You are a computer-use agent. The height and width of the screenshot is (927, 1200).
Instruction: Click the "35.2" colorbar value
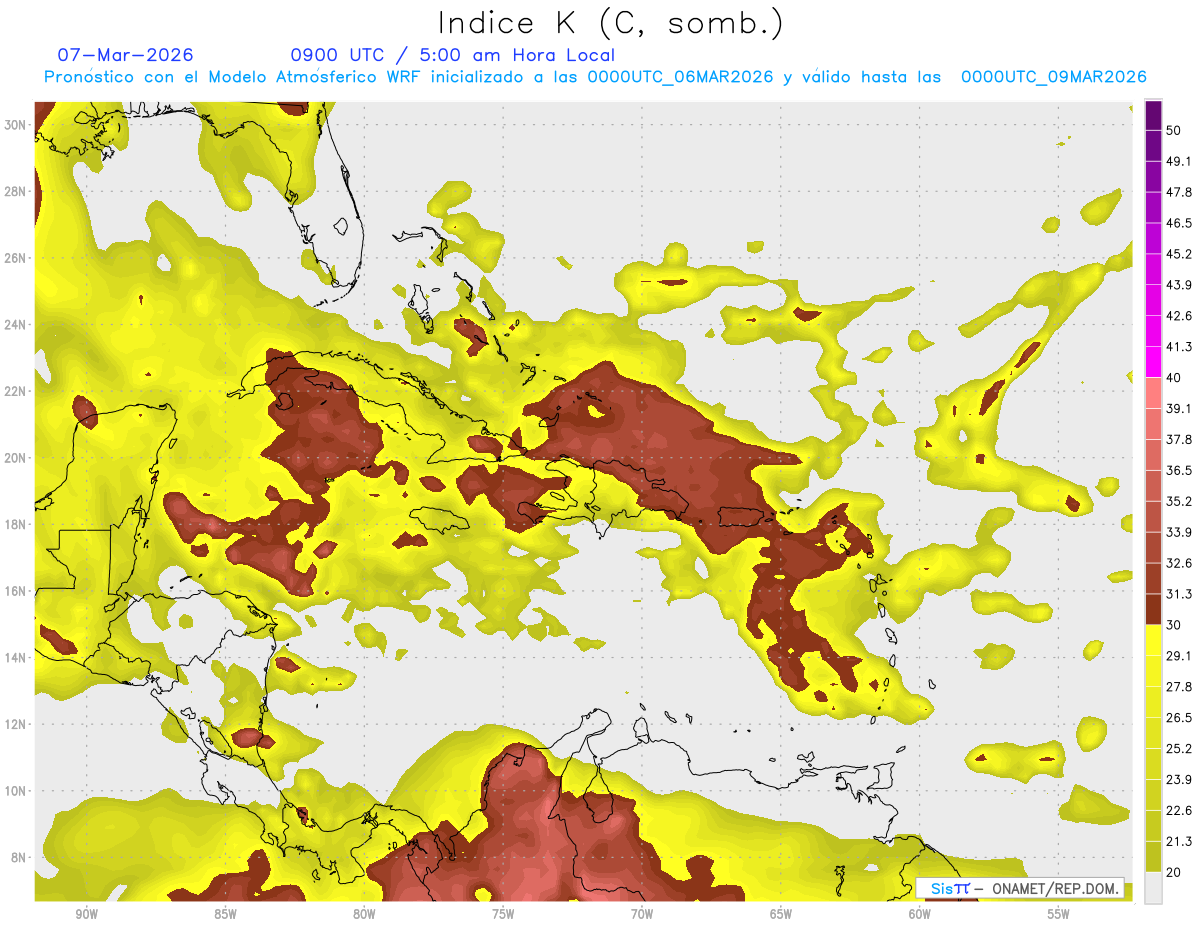1179,501
